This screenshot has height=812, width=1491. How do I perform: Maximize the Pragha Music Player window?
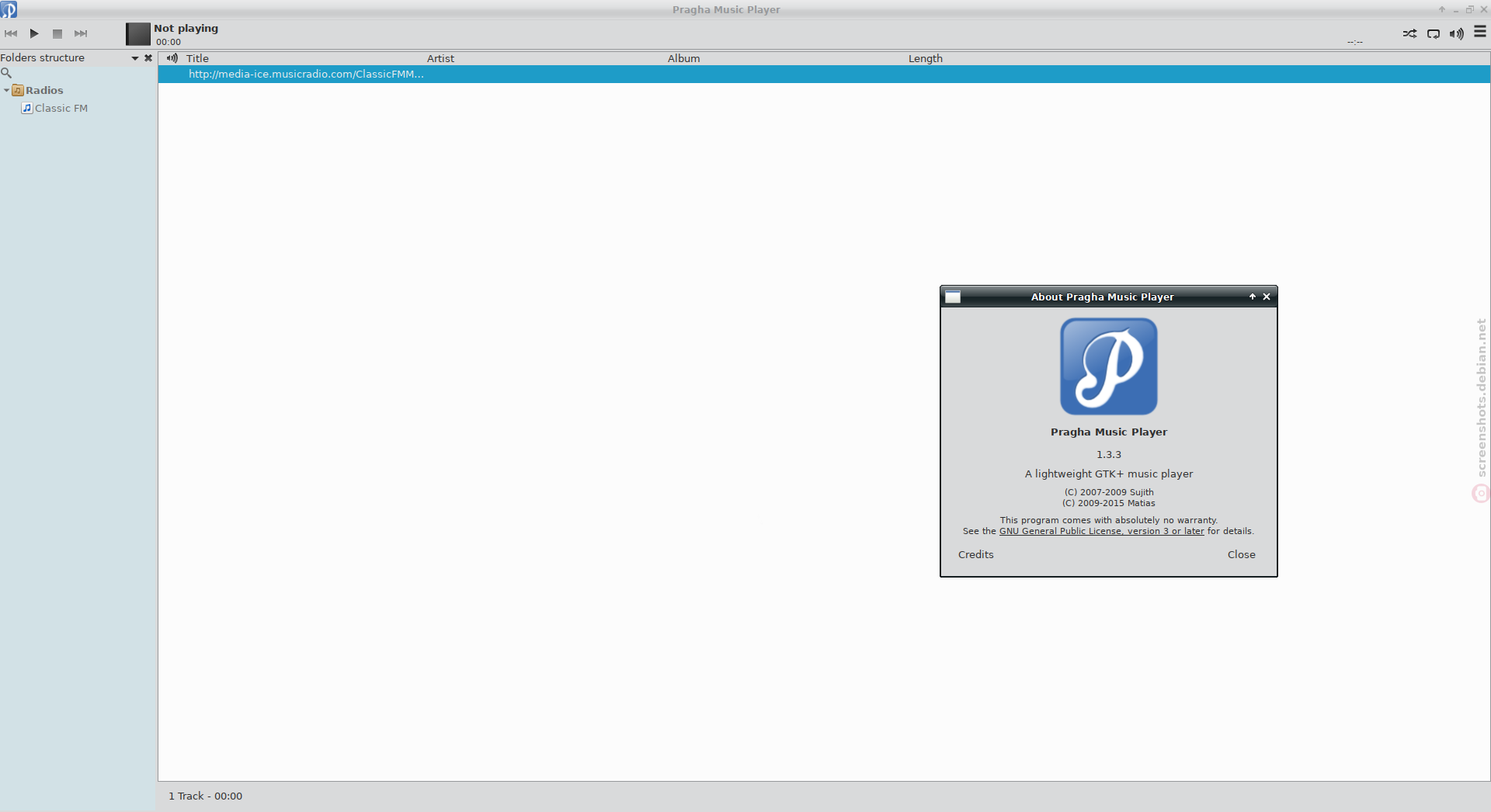click(1470, 9)
